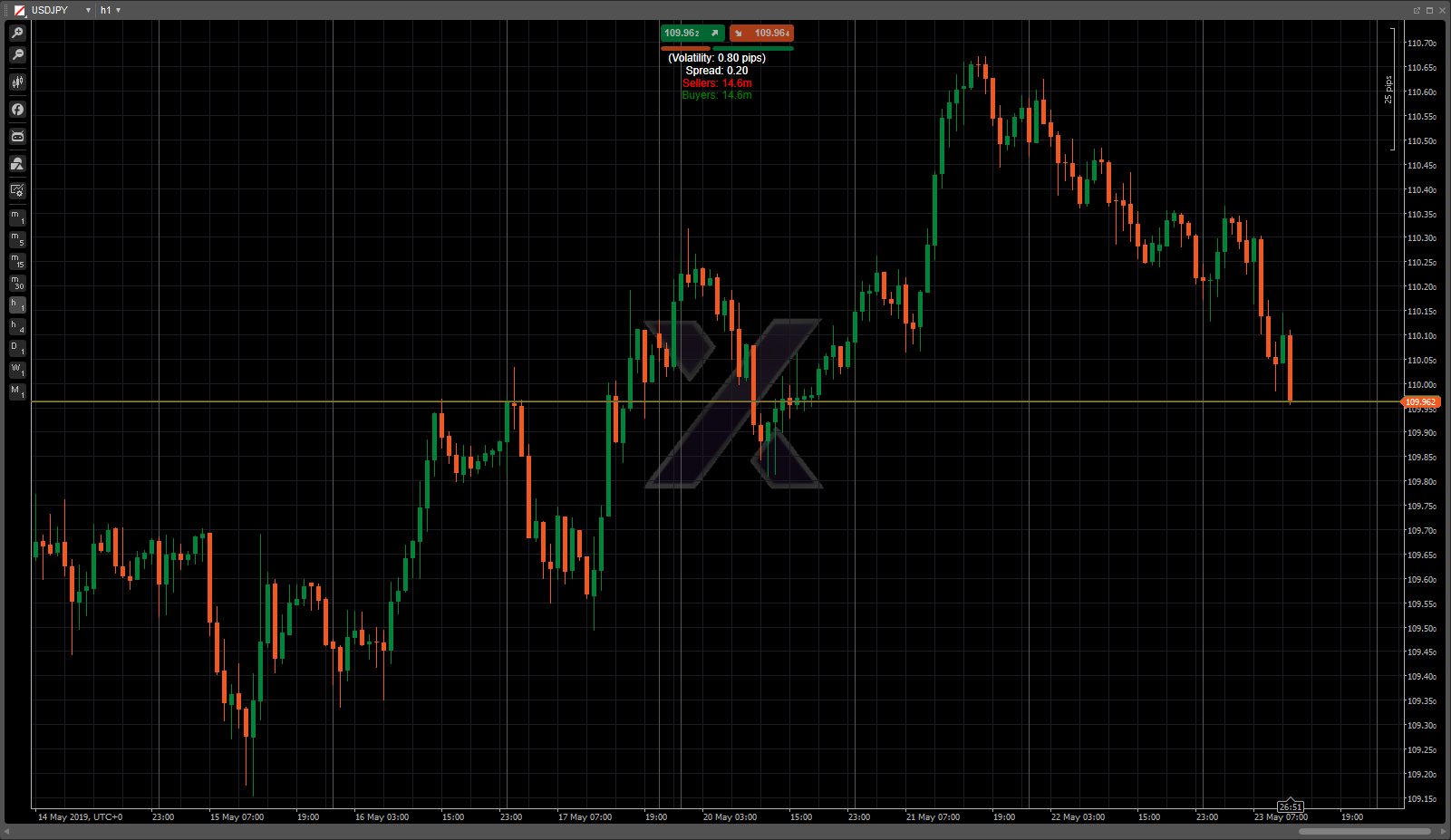Click the 17 May 07:00 time label
This screenshot has width=1451, height=840.
pos(585,817)
